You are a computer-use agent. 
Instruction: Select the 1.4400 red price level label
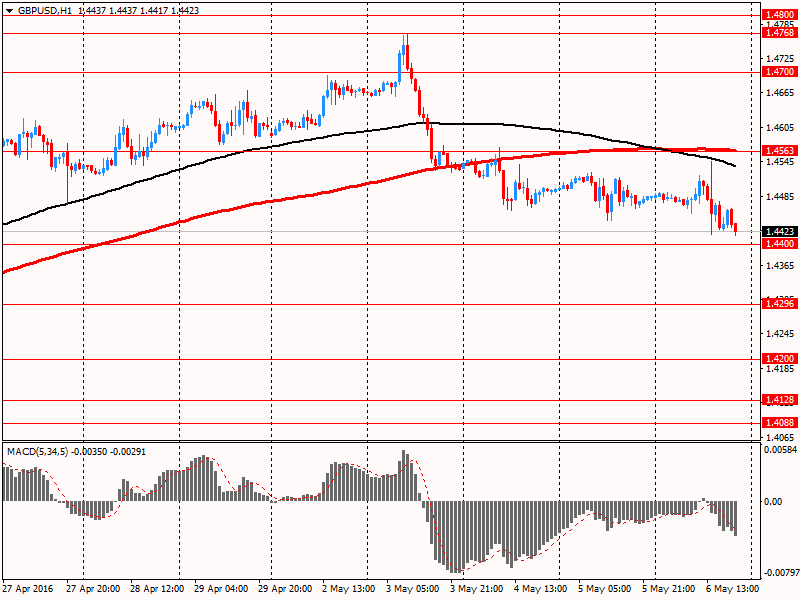[x=780, y=244]
